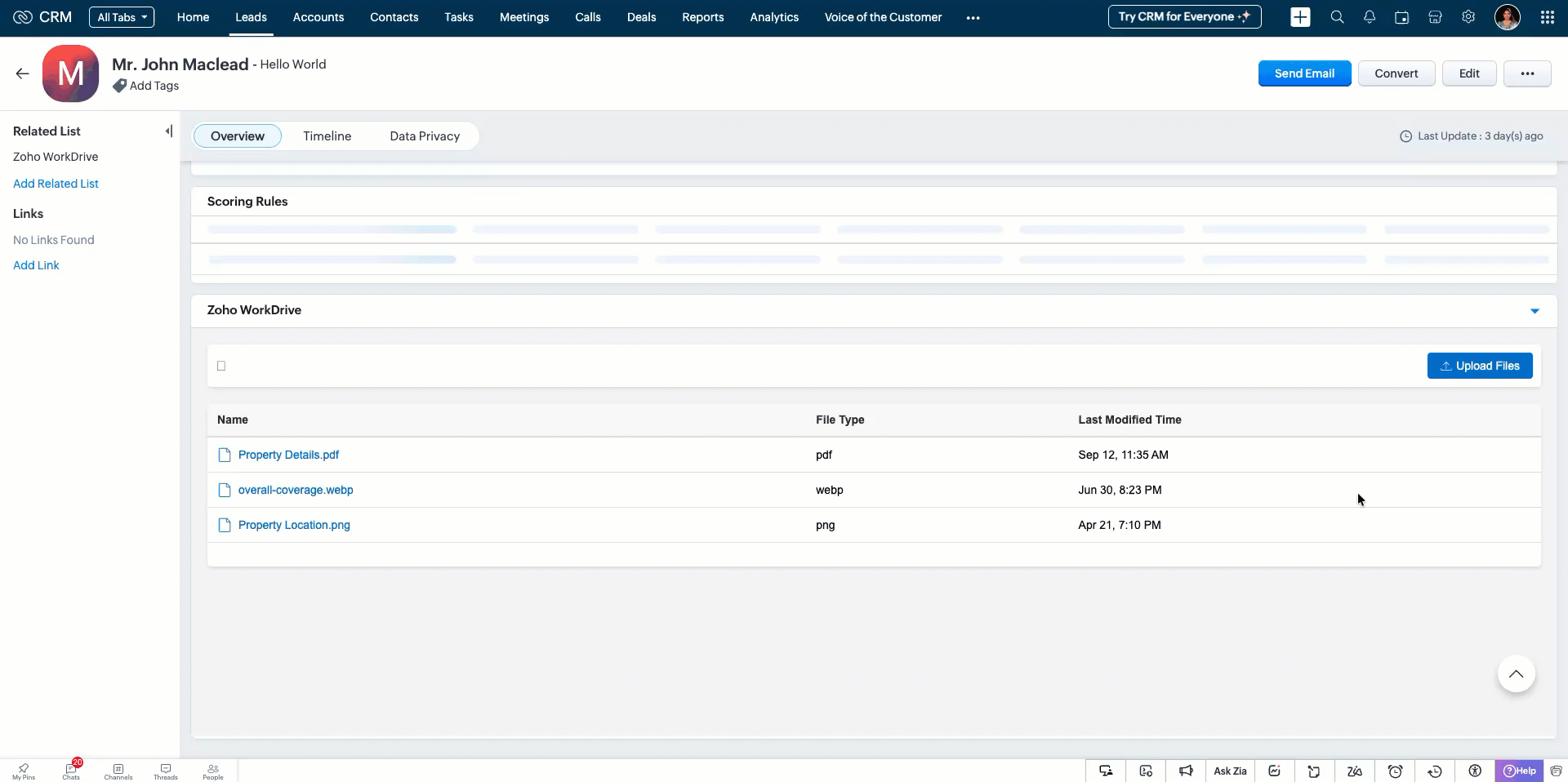Open the settings gear icon
1568x782 pixels.
[1468, 17]
